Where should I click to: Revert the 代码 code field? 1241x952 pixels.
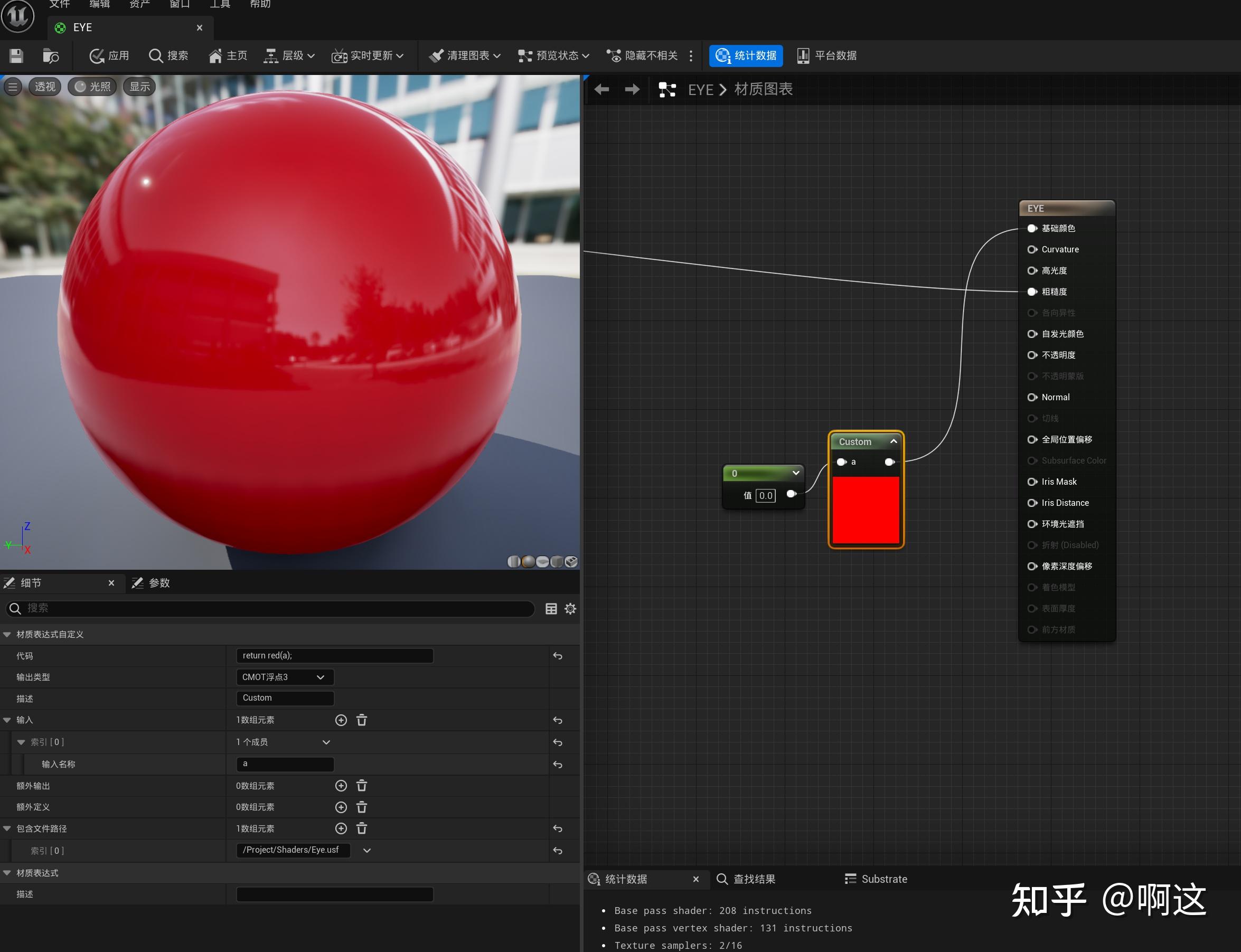558,656
